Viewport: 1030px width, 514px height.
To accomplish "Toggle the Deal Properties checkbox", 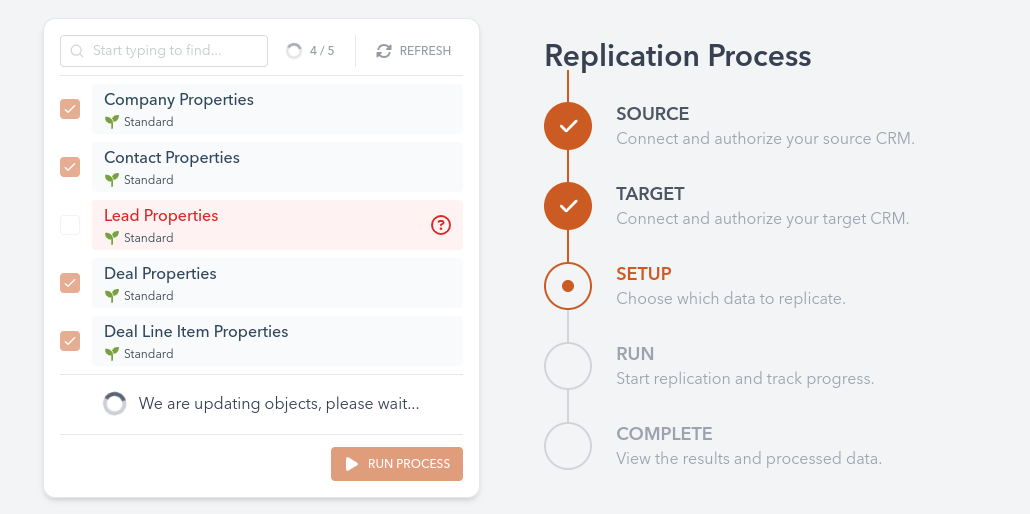I will [x=70, y=283].
